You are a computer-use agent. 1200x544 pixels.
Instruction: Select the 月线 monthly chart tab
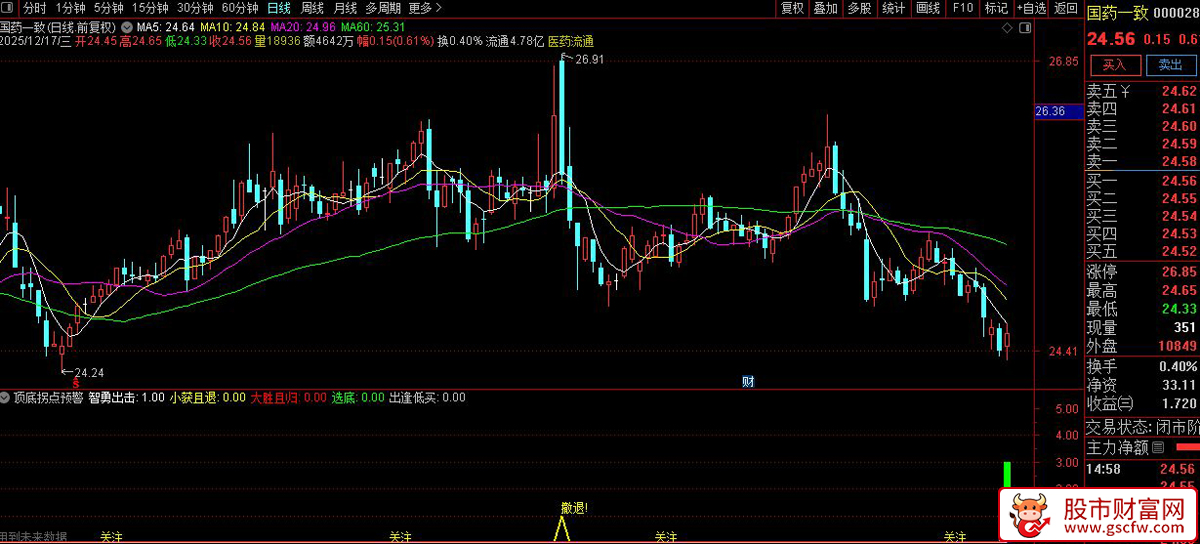tap(345, 8)
